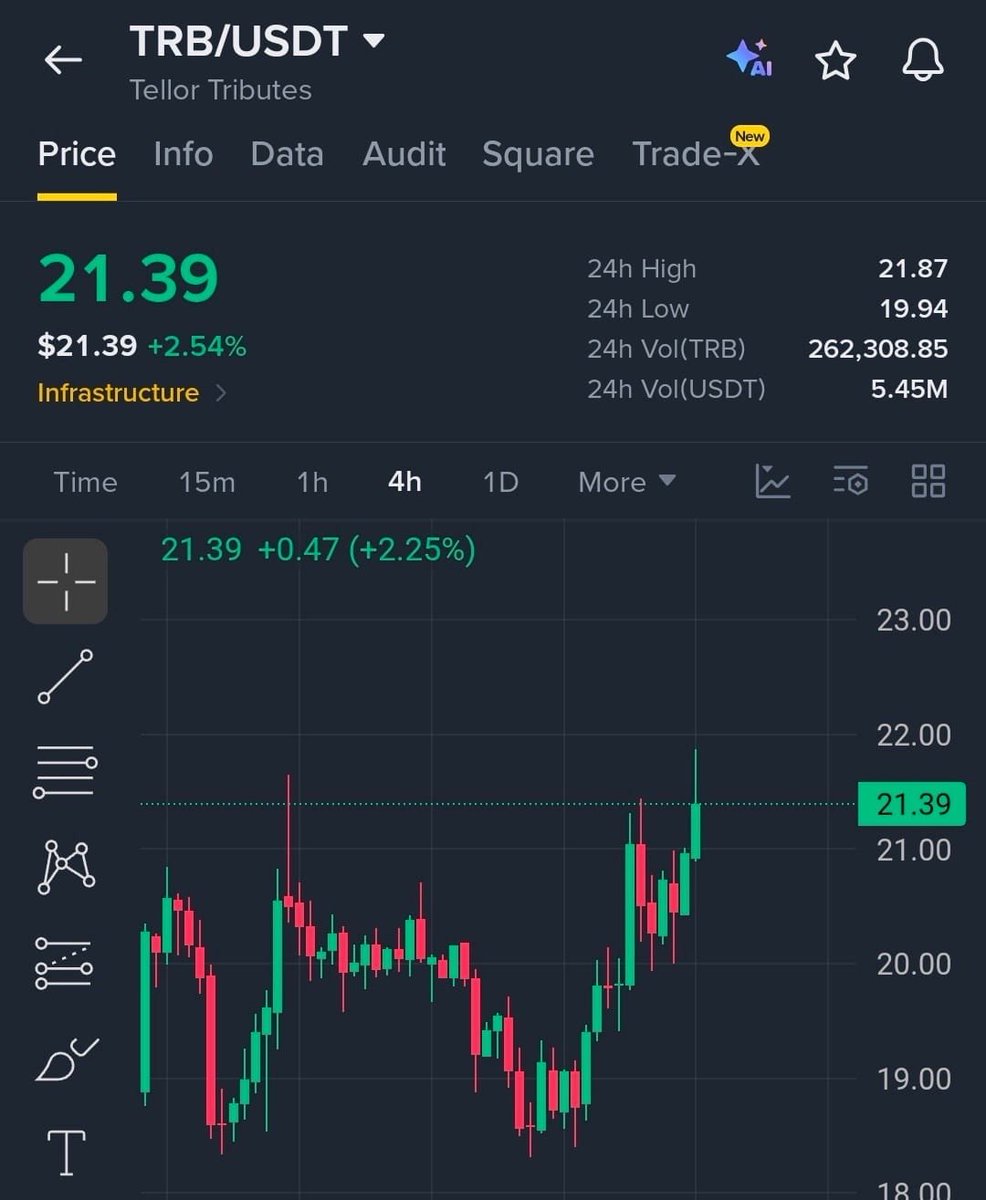The width and height of the screenshot is (986, 1200).
Task: Click the 24h Vol(TRB) value 262,308.85
Action: point(878,349)
